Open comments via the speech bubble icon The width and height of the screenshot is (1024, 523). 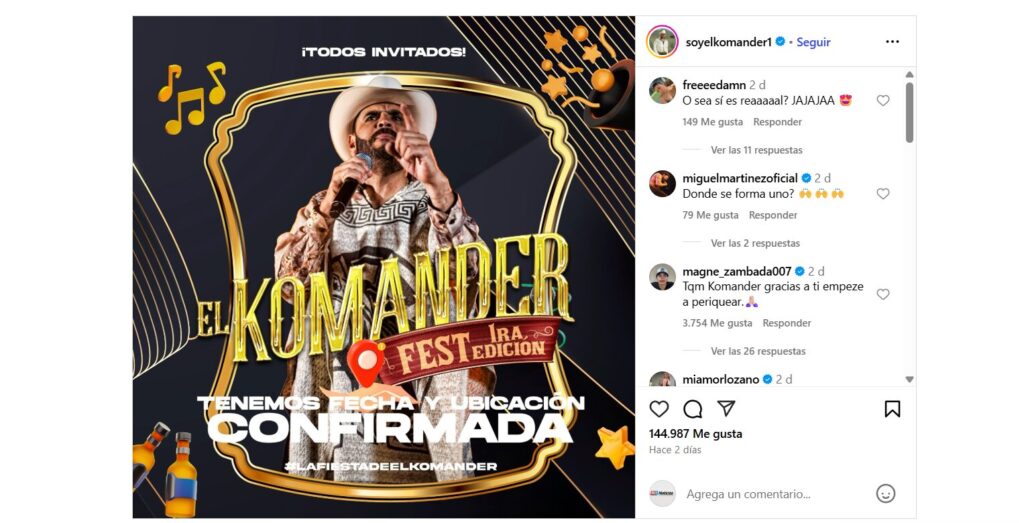[x=692, y=409]
